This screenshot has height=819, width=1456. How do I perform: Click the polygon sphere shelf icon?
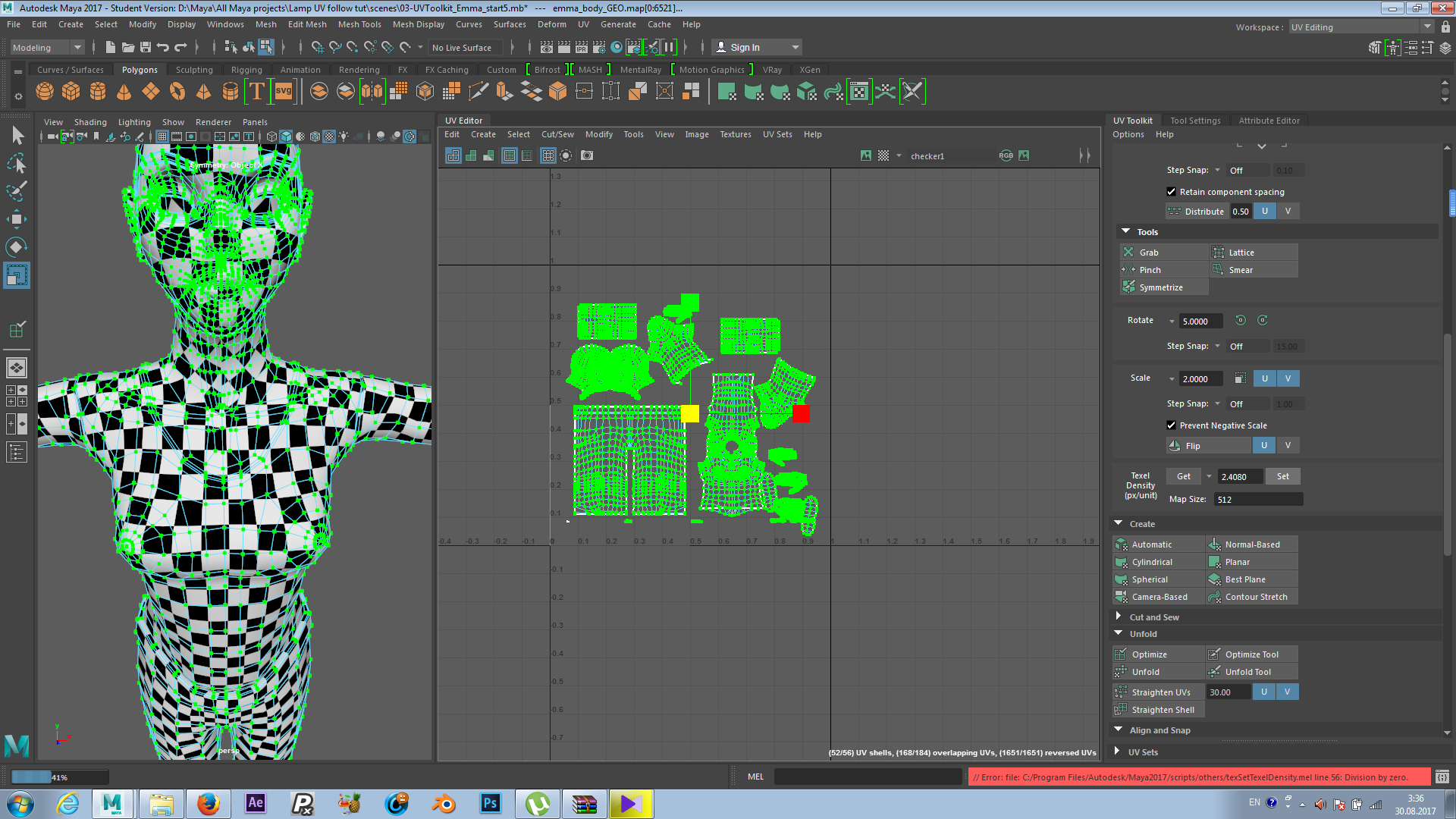click(x=45, y=92)
